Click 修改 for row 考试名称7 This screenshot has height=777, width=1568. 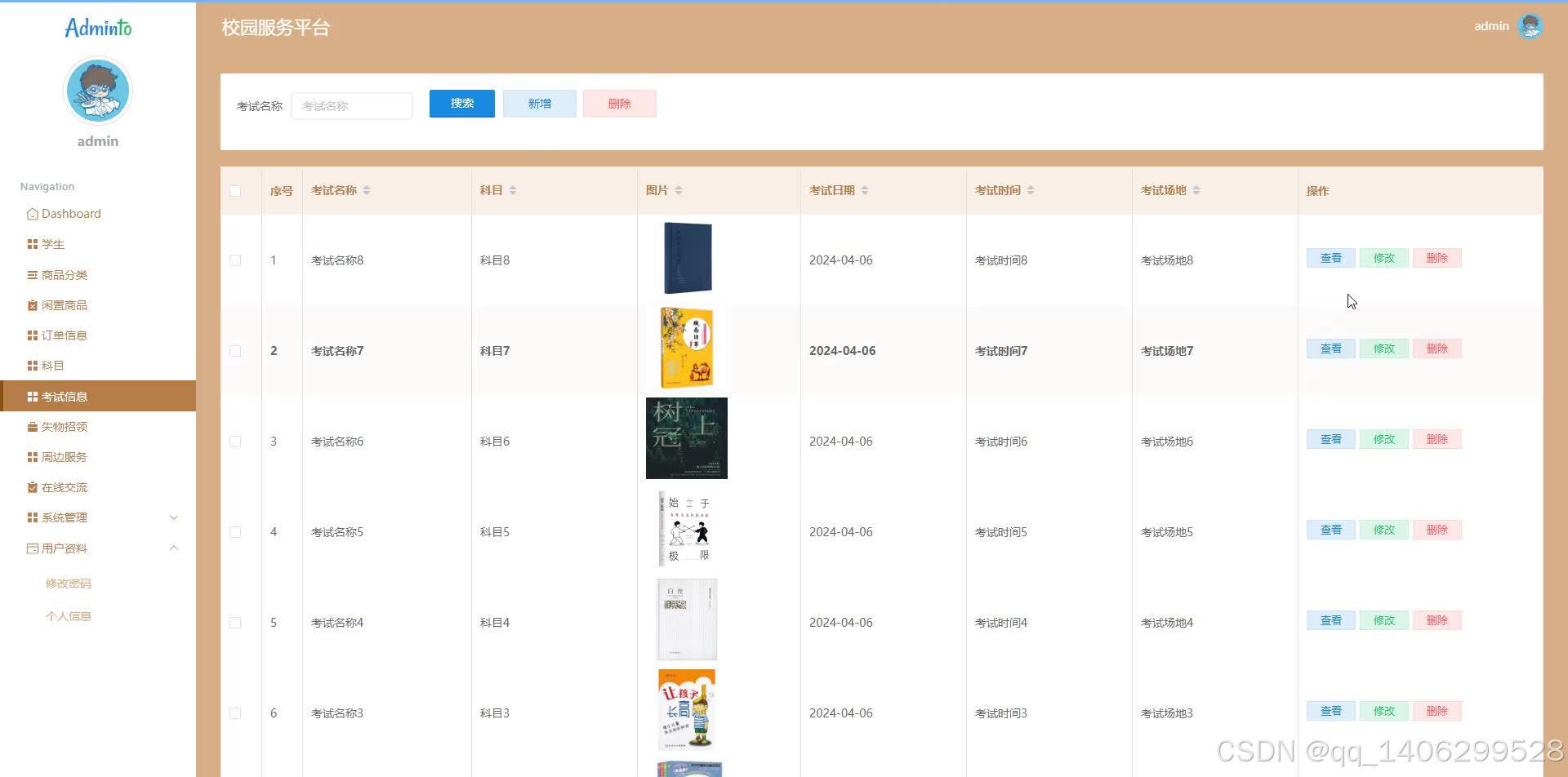point(1384,349)
